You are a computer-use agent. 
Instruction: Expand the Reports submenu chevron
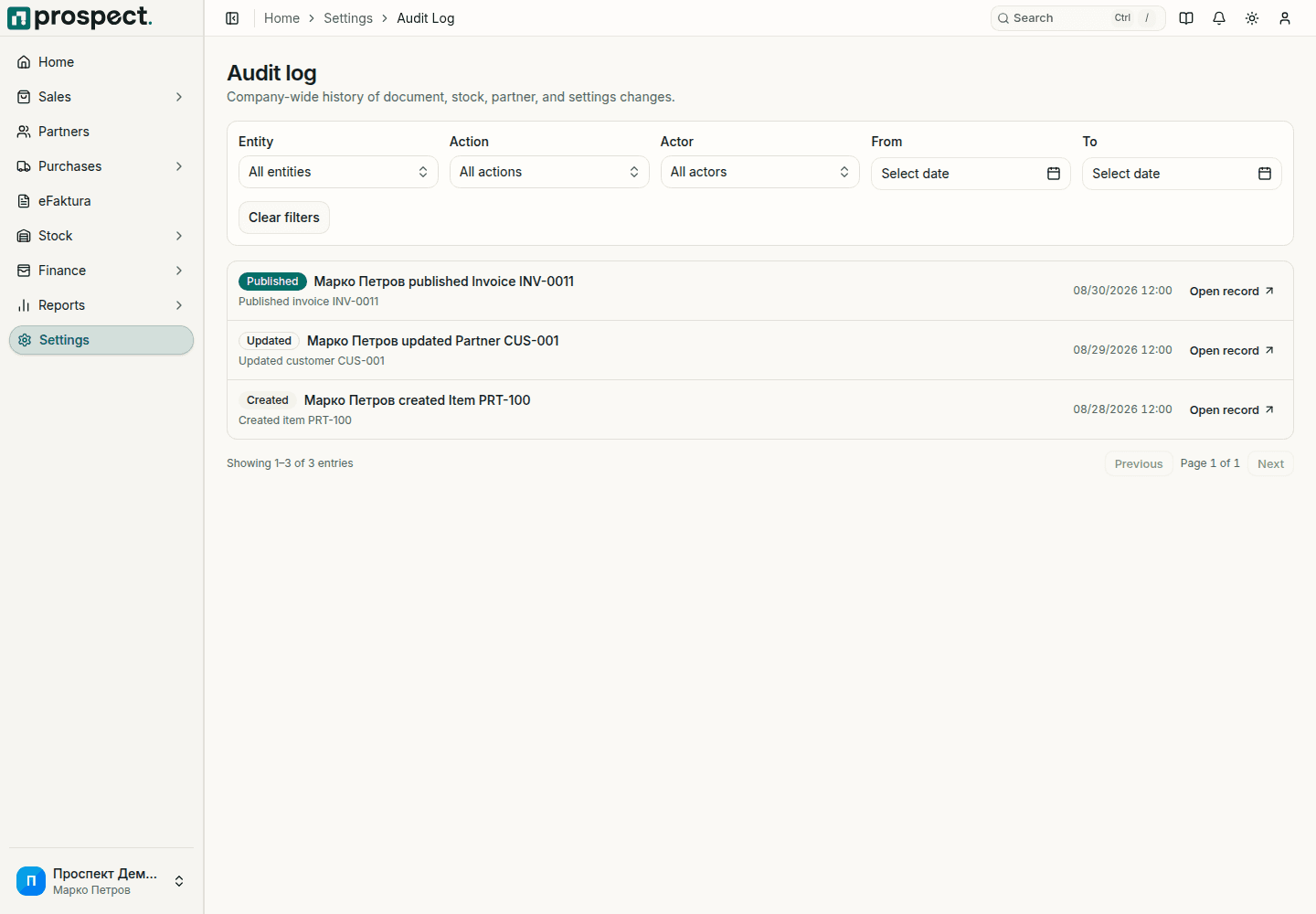click(179, 305)
